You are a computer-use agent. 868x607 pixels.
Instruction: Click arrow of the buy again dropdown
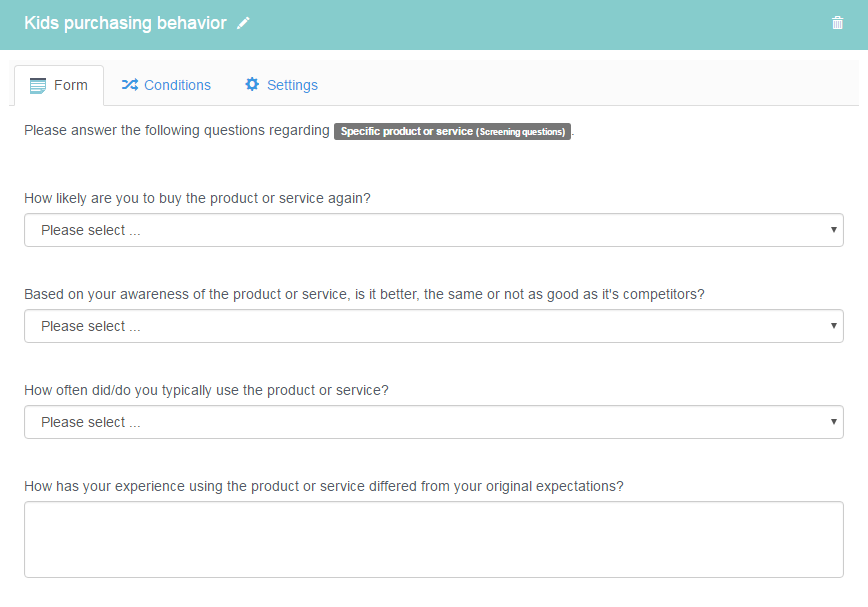[833, 230]
